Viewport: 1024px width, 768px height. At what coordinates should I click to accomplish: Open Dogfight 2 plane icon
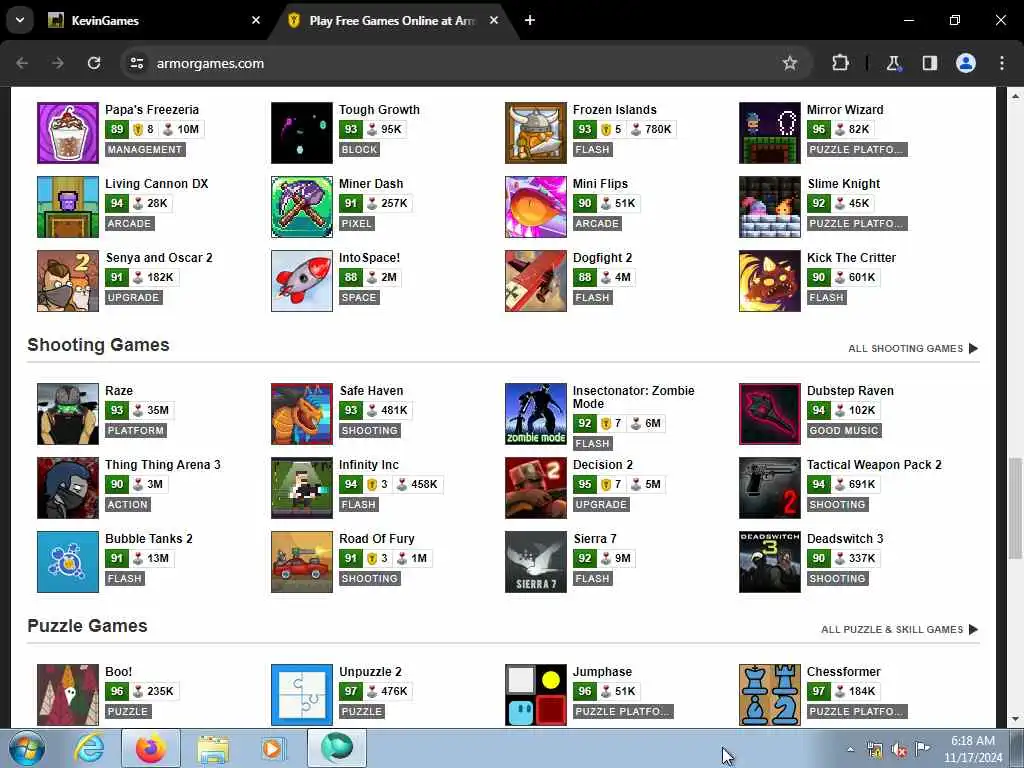pyautogui.click(x=536, y=281)
